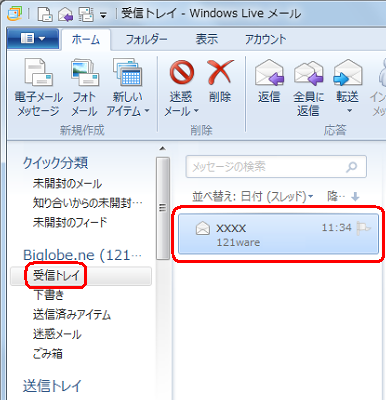Viewport: 386px width, 400px height.
Task: Click the folder pane scrollbar thumb
Action: point(163,208)
